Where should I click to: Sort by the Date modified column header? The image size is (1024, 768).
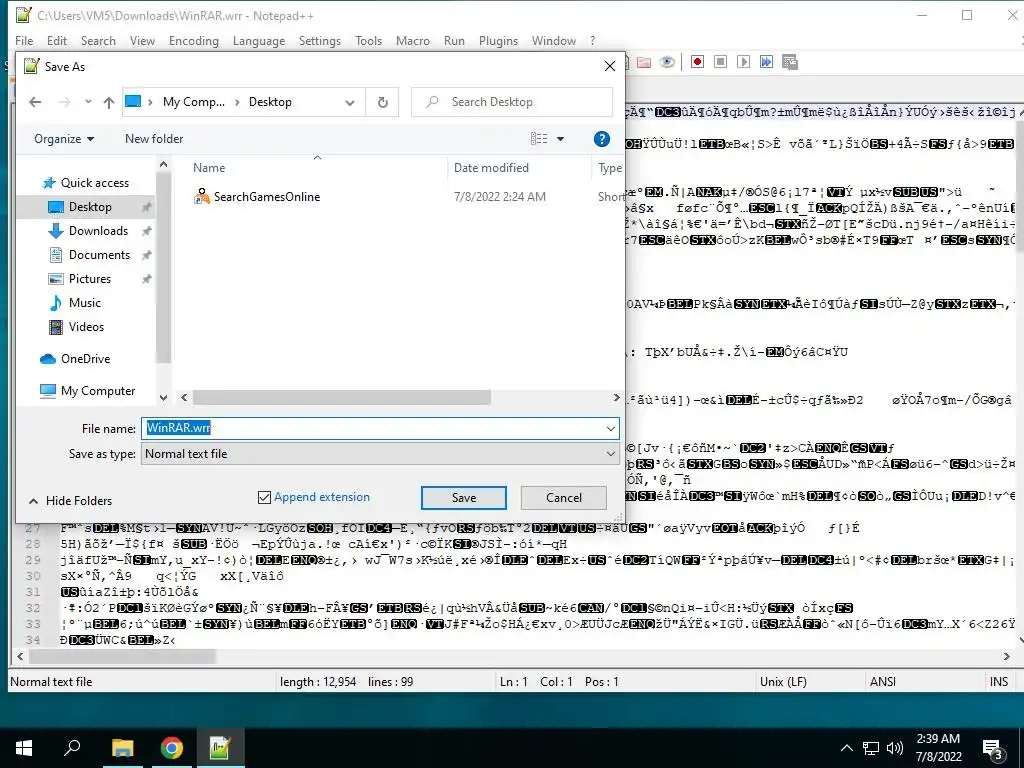(491, 168)
